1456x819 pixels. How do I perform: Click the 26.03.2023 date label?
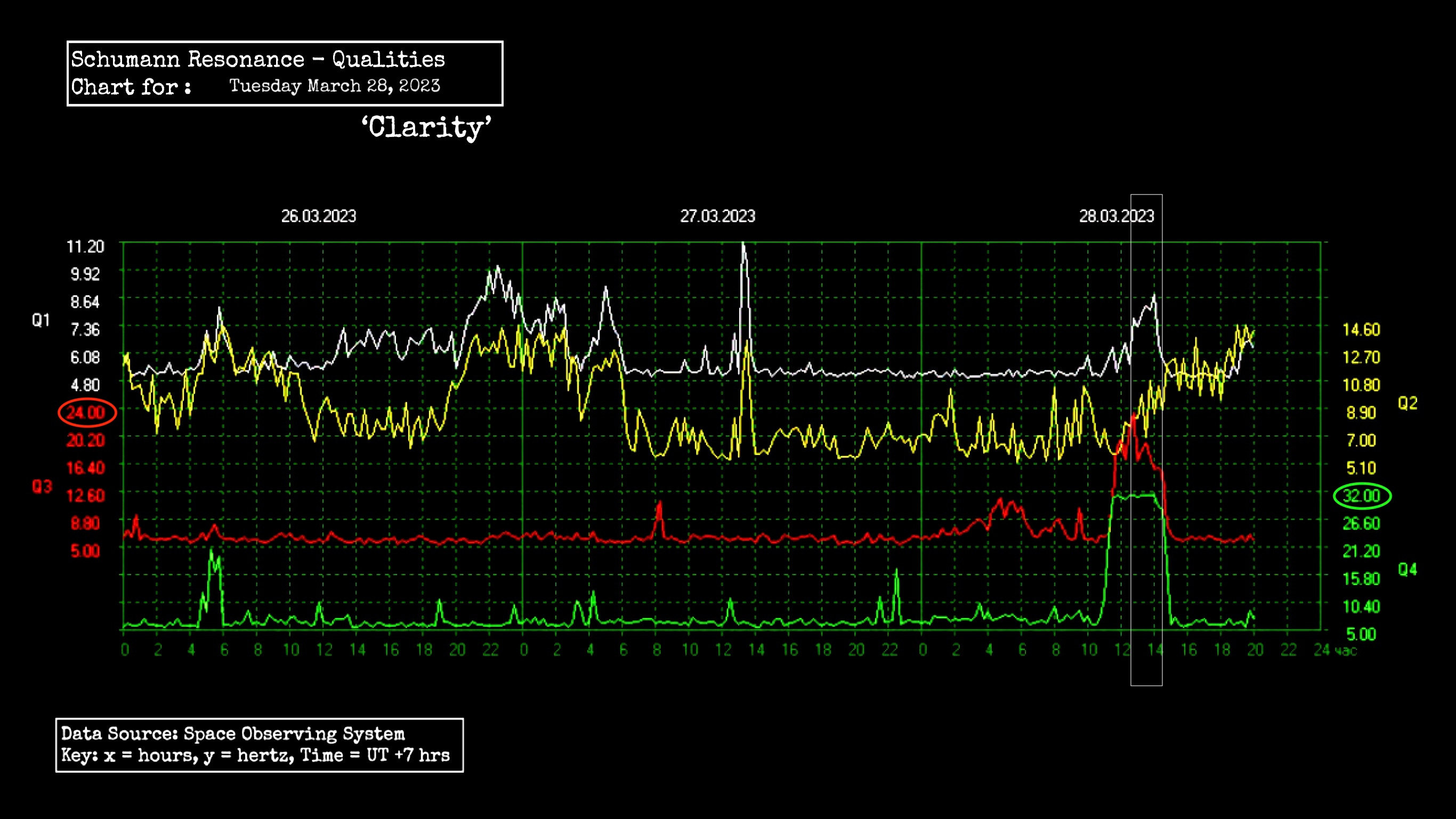(x=319, y=216)
